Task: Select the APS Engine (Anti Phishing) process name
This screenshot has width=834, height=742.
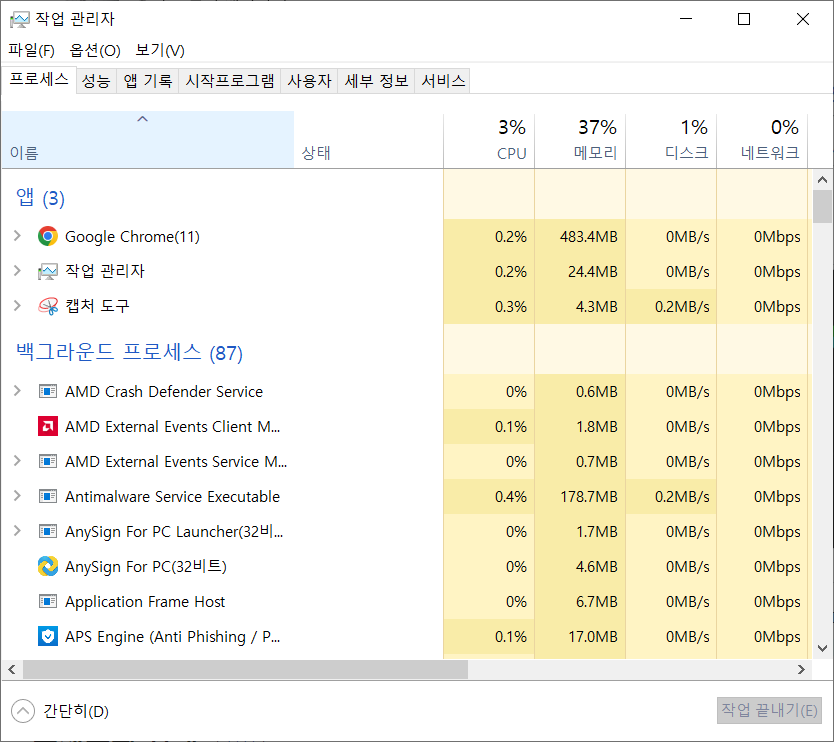Action: [172, 637]
